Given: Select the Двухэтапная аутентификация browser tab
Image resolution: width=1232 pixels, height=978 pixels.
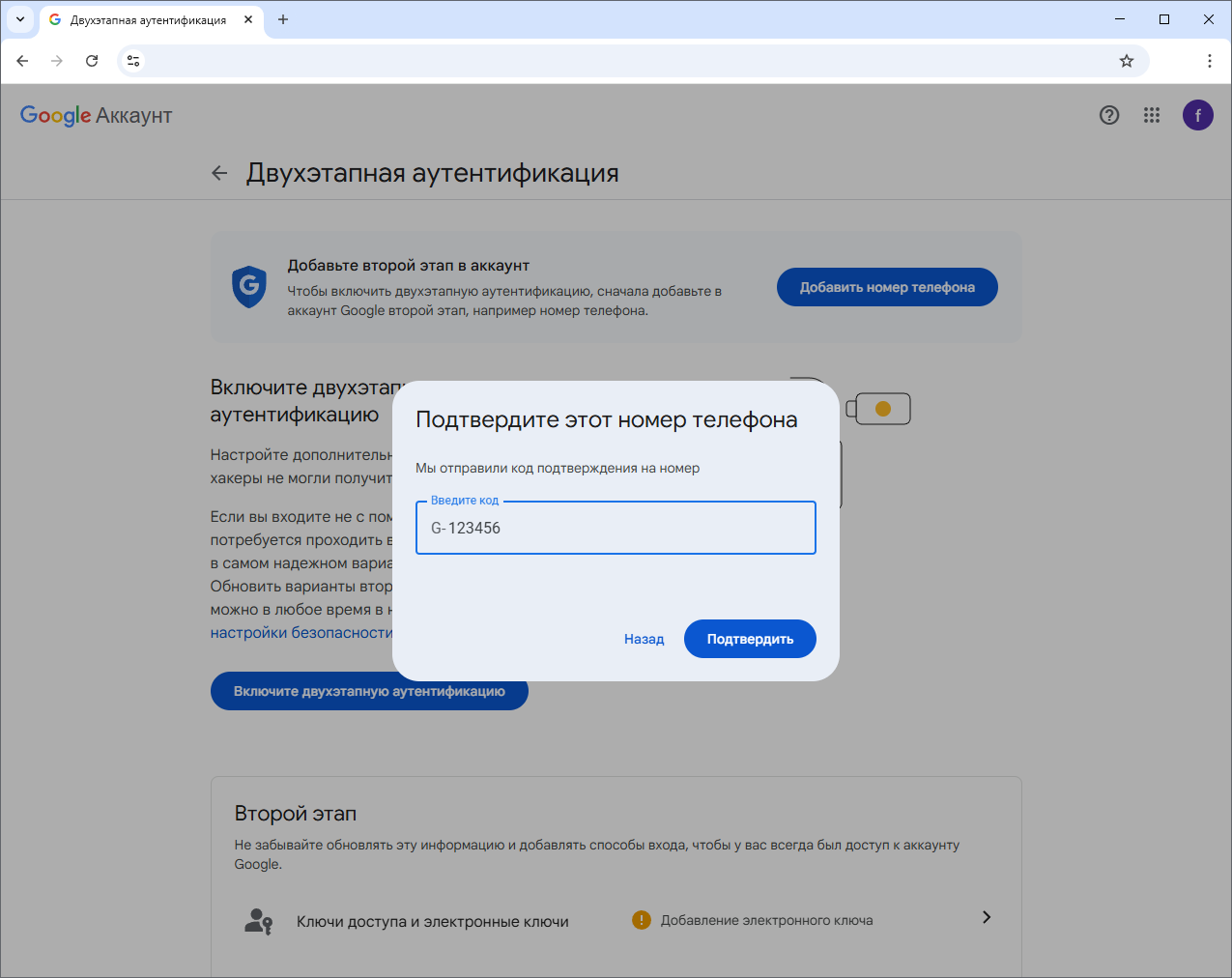Looking at the screenshot, I should (x=145, y=18).
